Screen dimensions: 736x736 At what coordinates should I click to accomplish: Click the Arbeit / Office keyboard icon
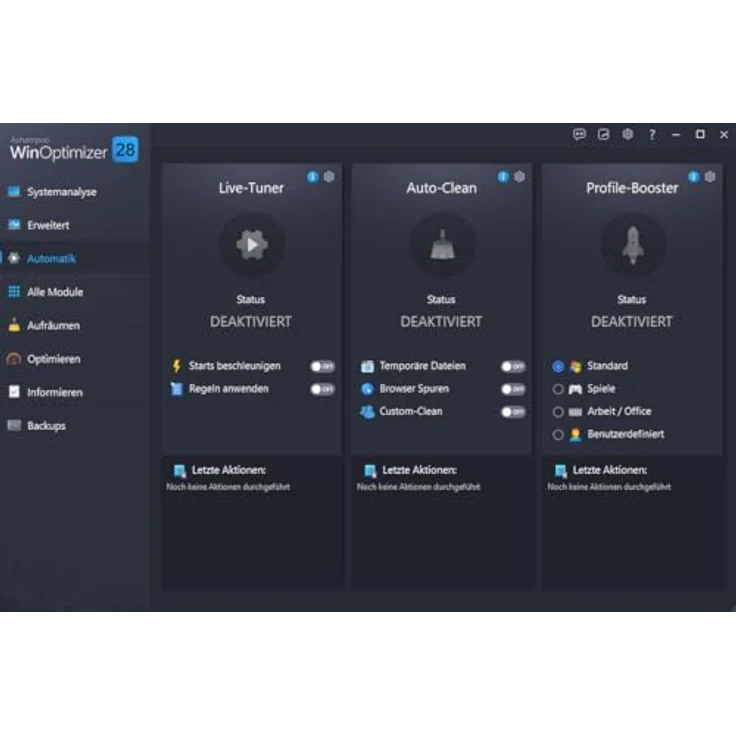pyautogui.click(x=575, y=412)
